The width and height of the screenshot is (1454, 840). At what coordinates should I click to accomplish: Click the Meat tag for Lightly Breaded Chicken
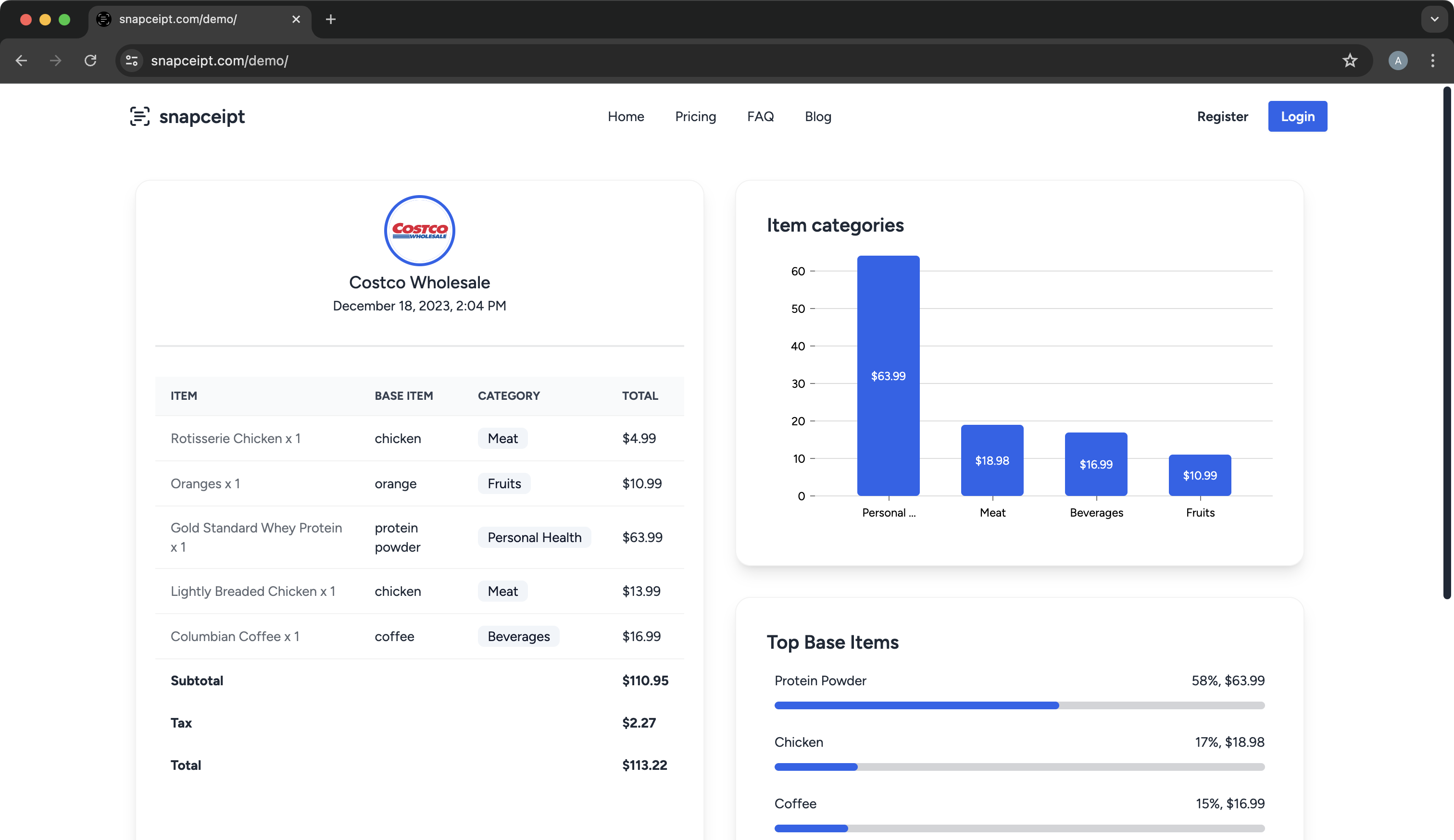502,591
